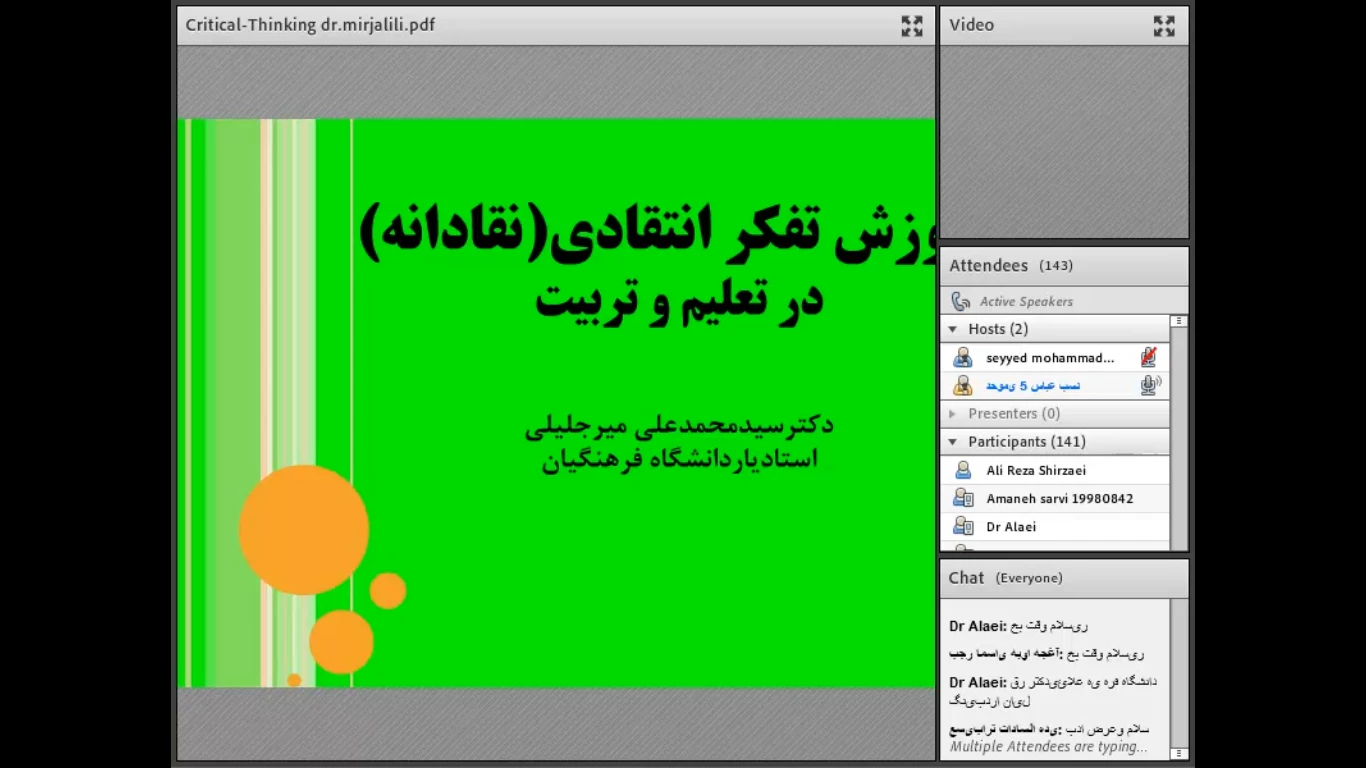The height and width of the screenshot is (768, 1366).
Task: Maximize the Critical-Thinking PDF share pod
Action: point(911,26)
